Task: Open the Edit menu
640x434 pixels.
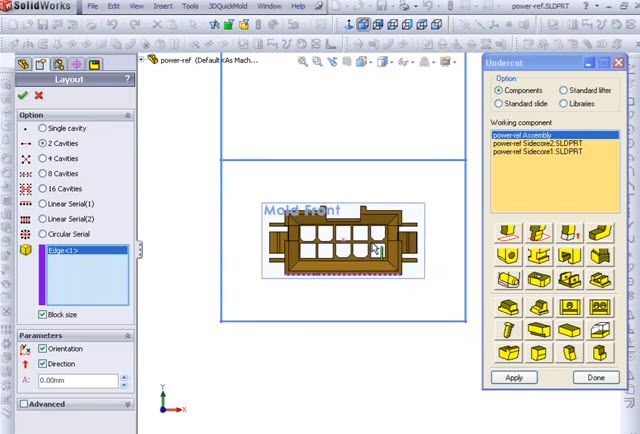Action: click(x=113, y=6)
